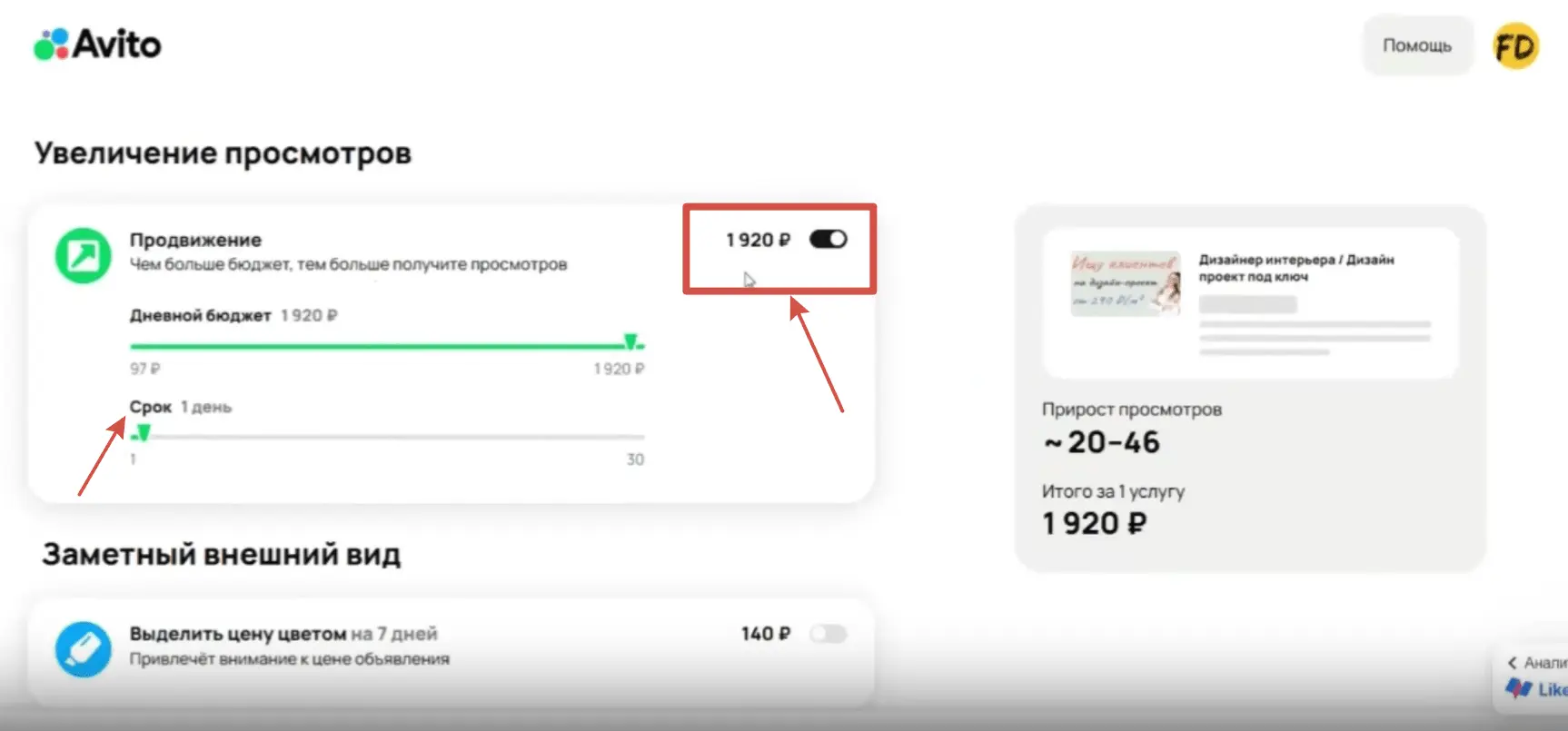Screen dimensions: 1568x731
Task: Click the Итого за 1 услугу total price
Action: [1094, 523]
